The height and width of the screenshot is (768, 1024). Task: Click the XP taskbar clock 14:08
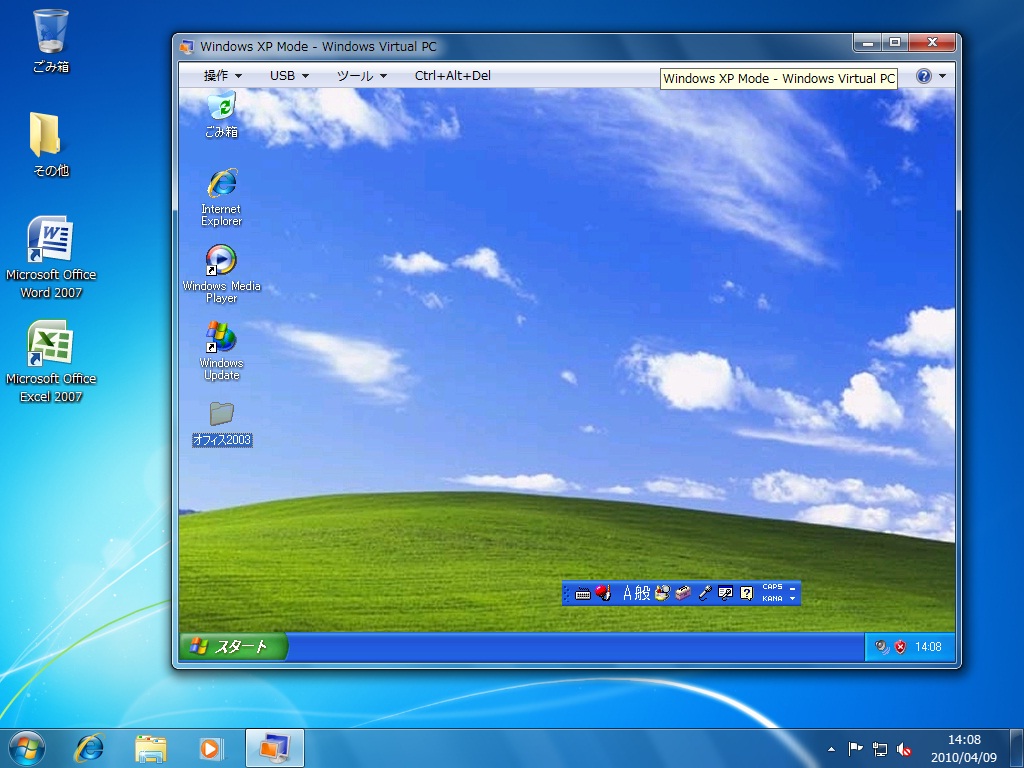[x=928, y=647]
